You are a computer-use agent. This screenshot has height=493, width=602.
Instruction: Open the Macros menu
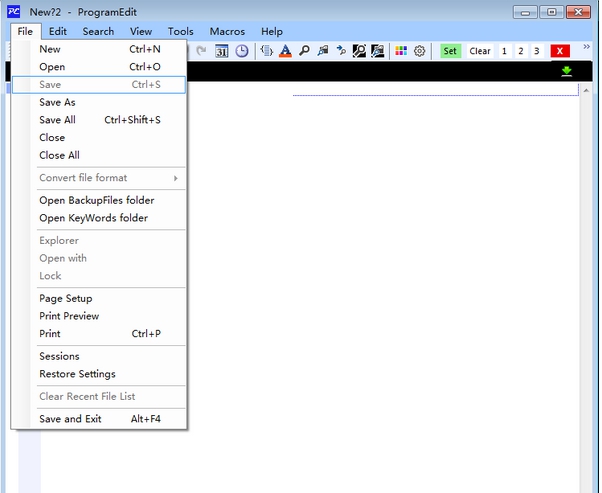227,31
